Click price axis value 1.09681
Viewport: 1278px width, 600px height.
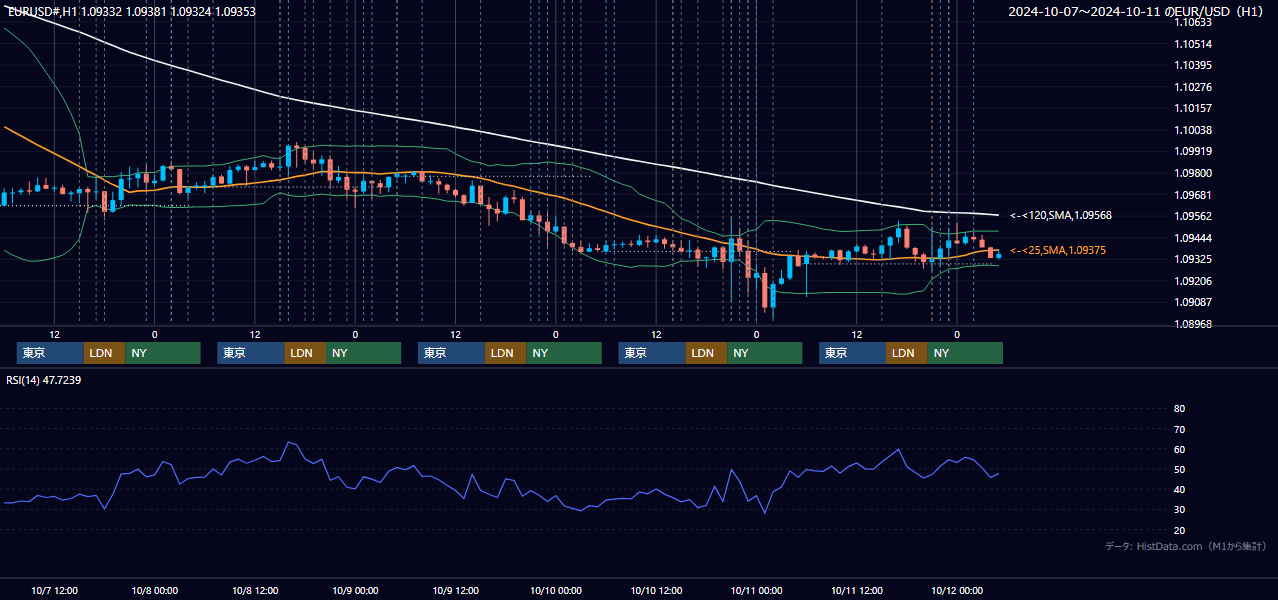click(1193, 195)
